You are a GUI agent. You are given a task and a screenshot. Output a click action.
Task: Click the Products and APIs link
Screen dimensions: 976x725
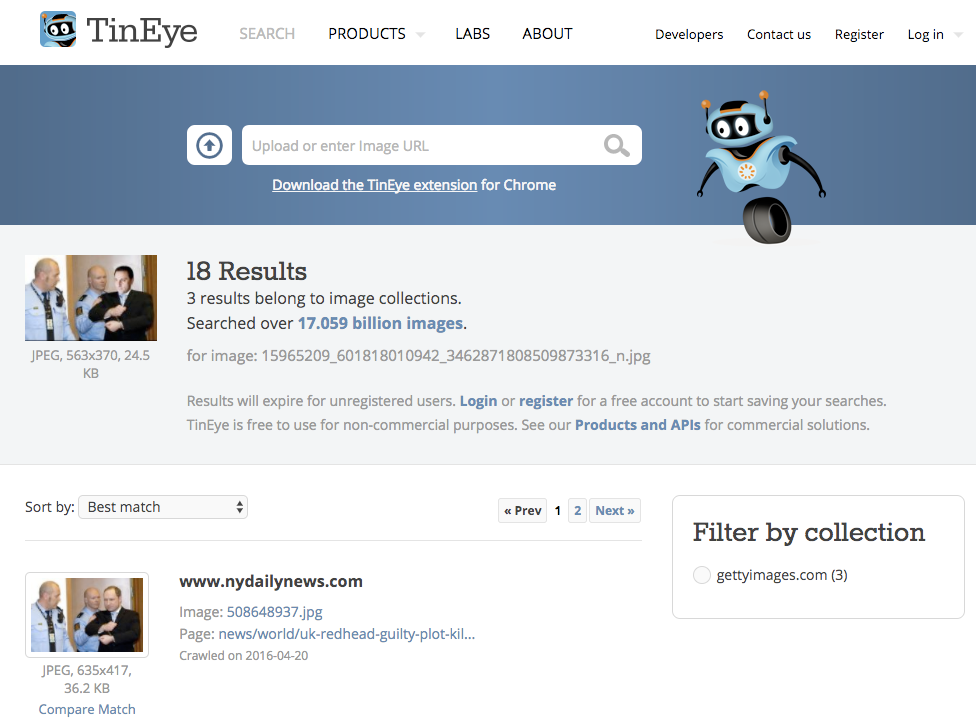point(637,425)
